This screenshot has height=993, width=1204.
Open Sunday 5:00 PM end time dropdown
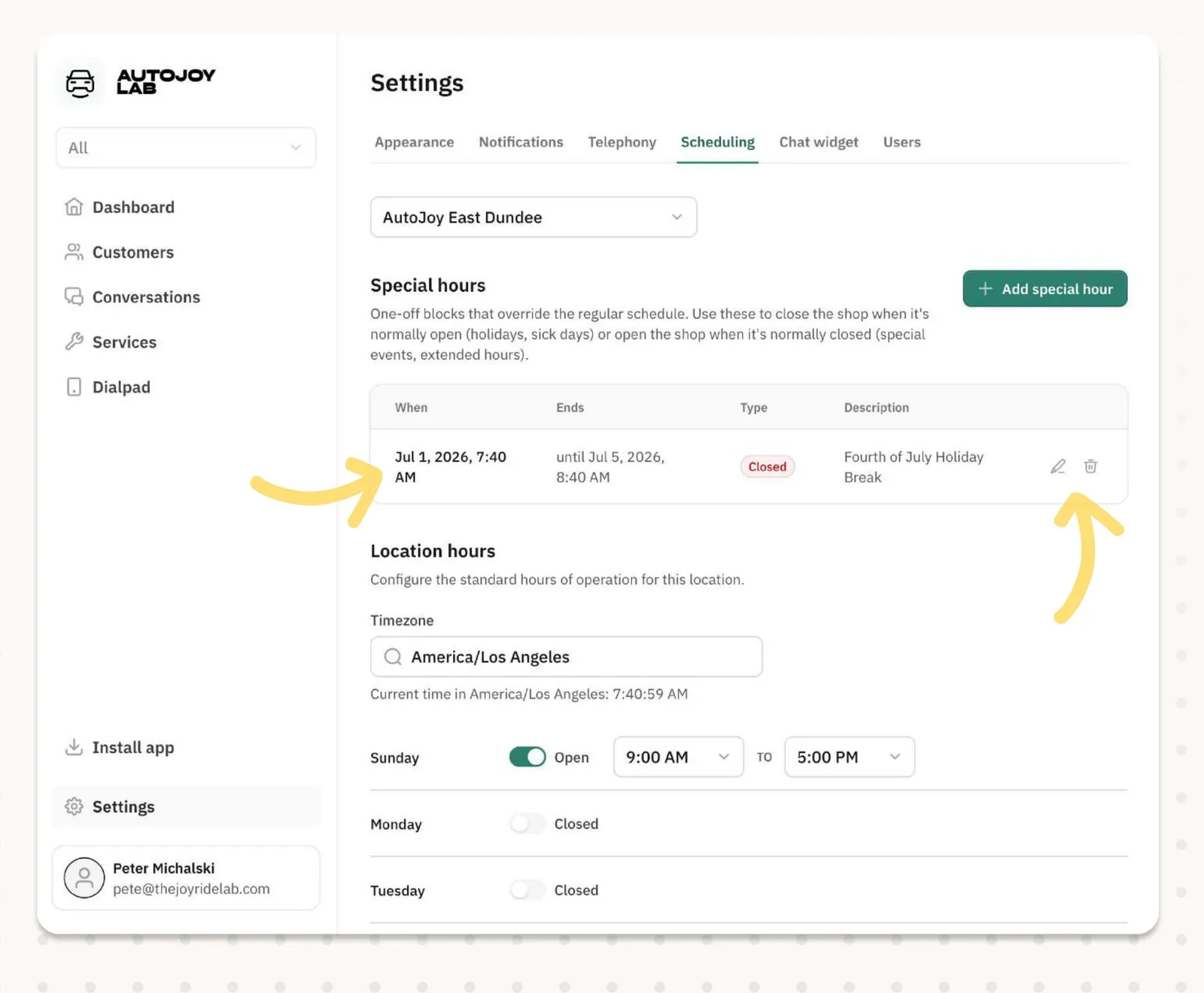pyautogui.click(x=850, y=757)
